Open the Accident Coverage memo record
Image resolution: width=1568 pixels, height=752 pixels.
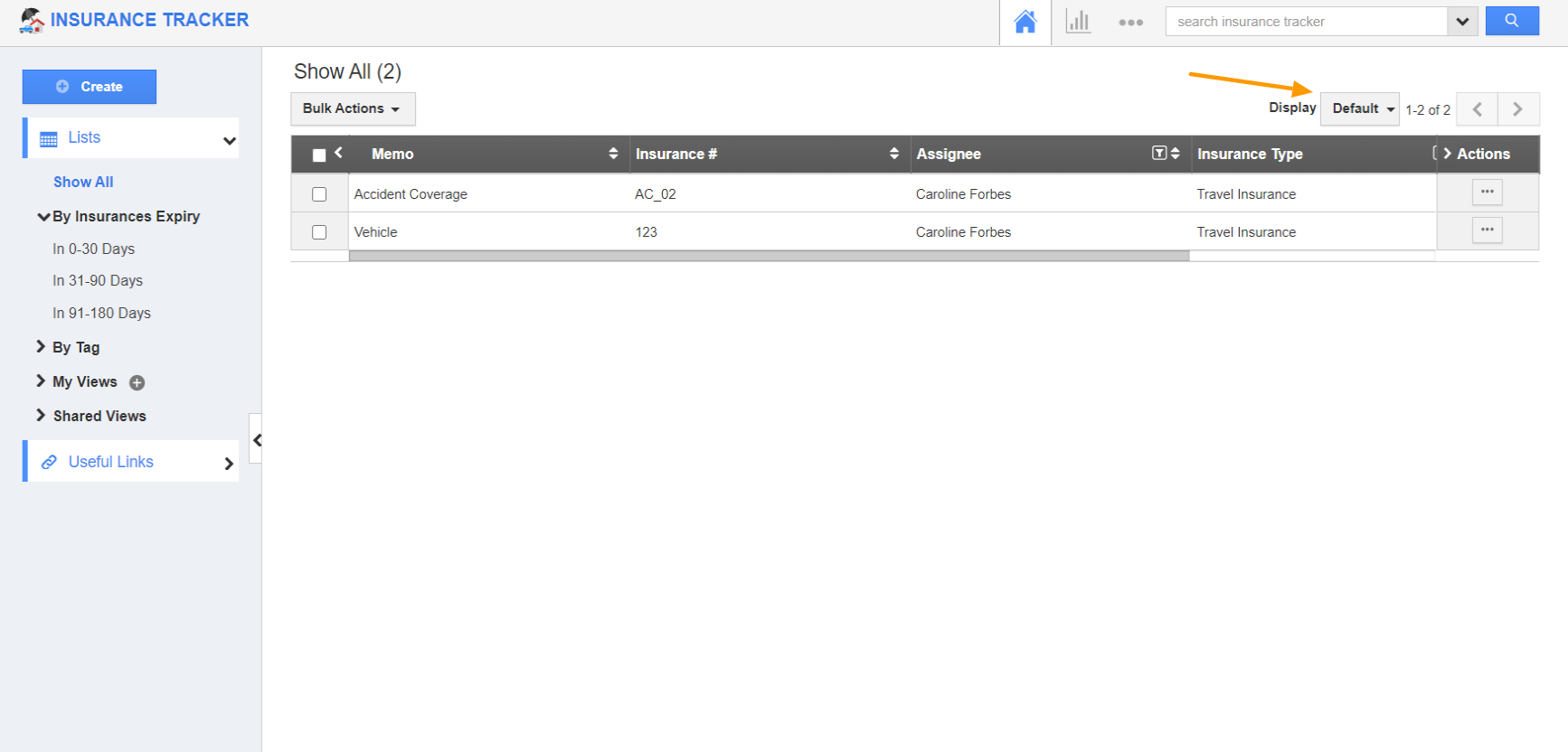(411, 194)
